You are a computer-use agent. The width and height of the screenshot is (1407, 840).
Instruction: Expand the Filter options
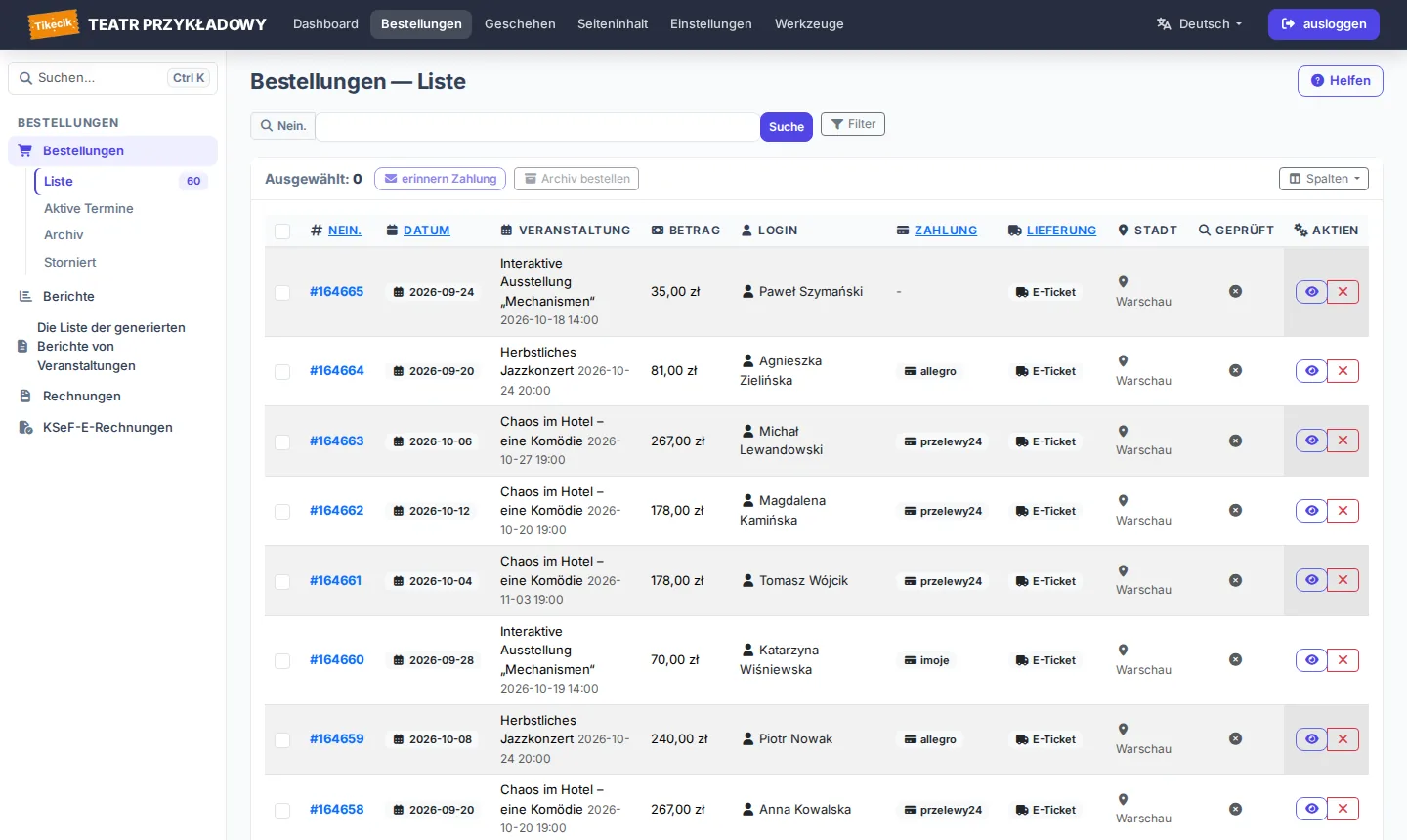point(853,124)
